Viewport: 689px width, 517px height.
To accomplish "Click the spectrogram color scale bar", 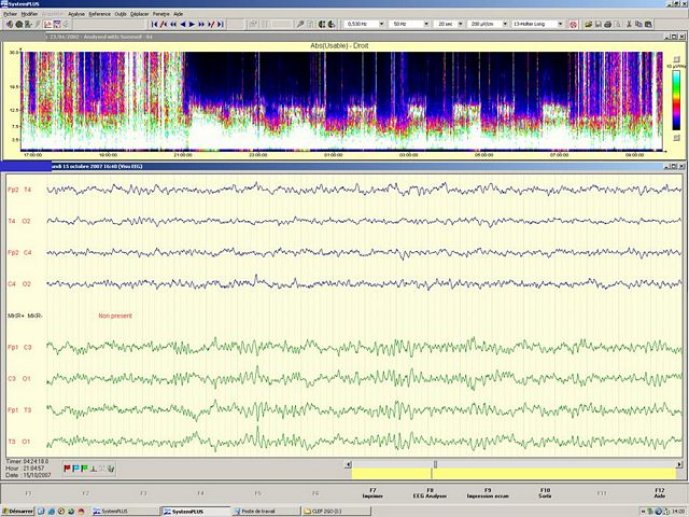I will [x=676, y=100].
